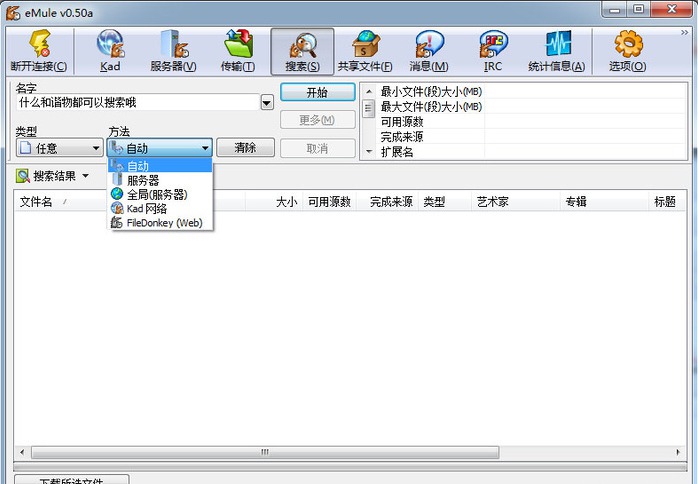Click the More (更多) button
This screenshot has width=698, height=484.
point(317,120)
